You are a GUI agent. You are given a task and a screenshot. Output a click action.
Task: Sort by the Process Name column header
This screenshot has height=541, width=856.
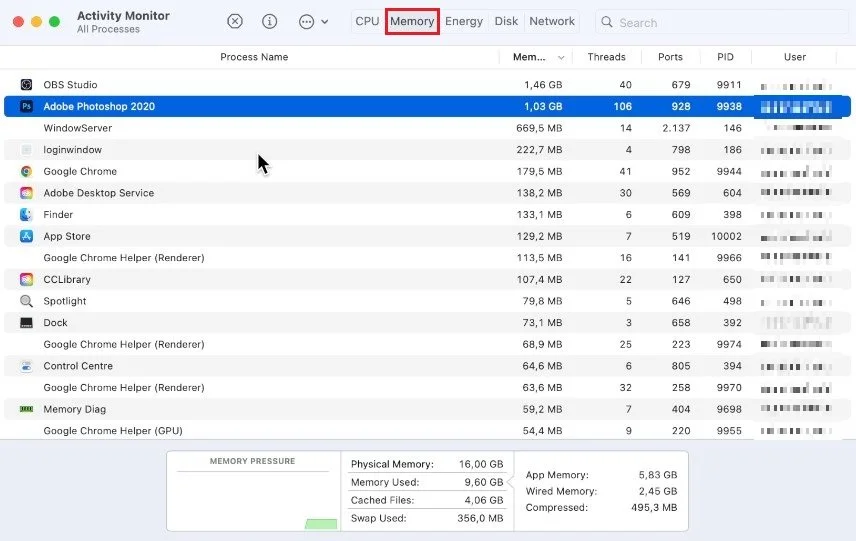254,57
